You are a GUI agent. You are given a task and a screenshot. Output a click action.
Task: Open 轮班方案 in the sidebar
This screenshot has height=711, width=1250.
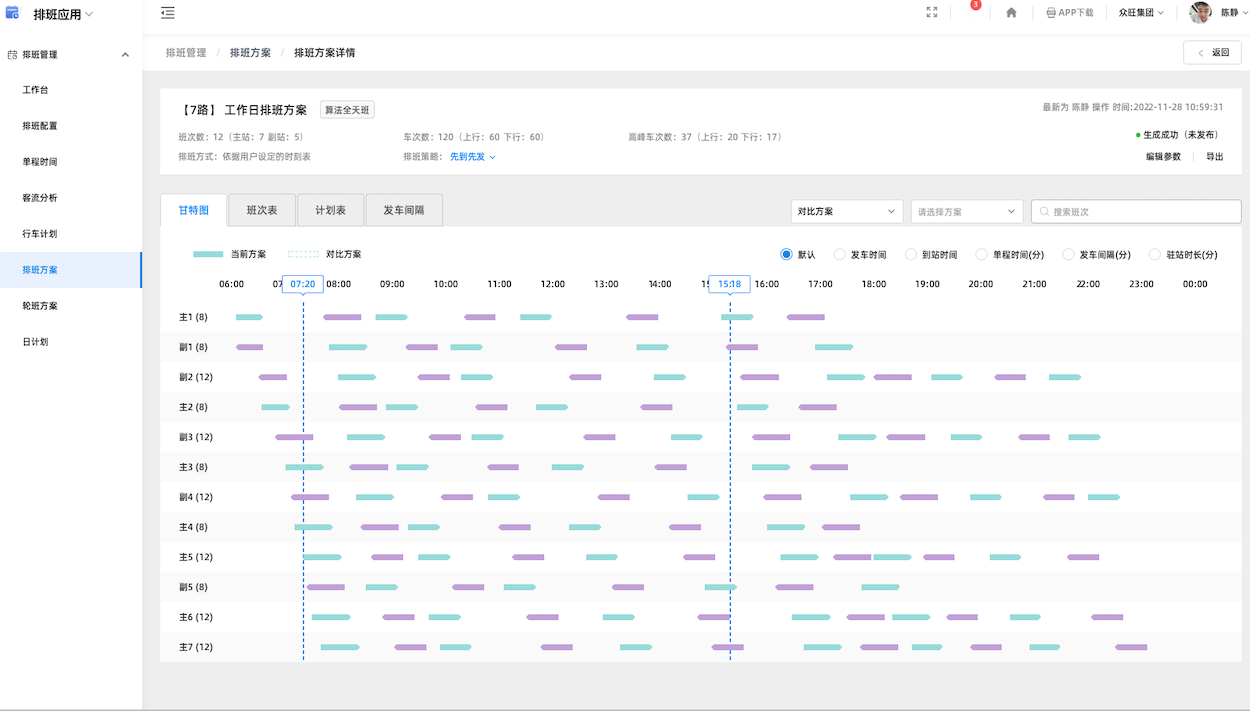(40, 306)
